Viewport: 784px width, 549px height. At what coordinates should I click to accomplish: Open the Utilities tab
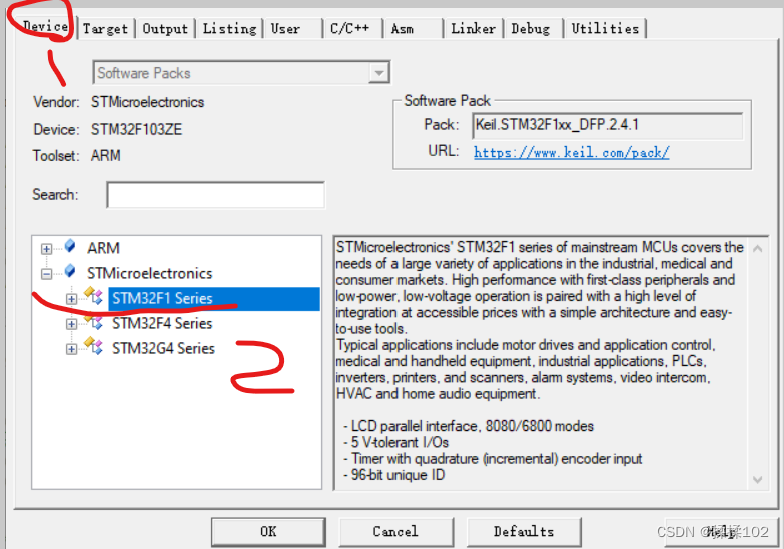[606, 28]
